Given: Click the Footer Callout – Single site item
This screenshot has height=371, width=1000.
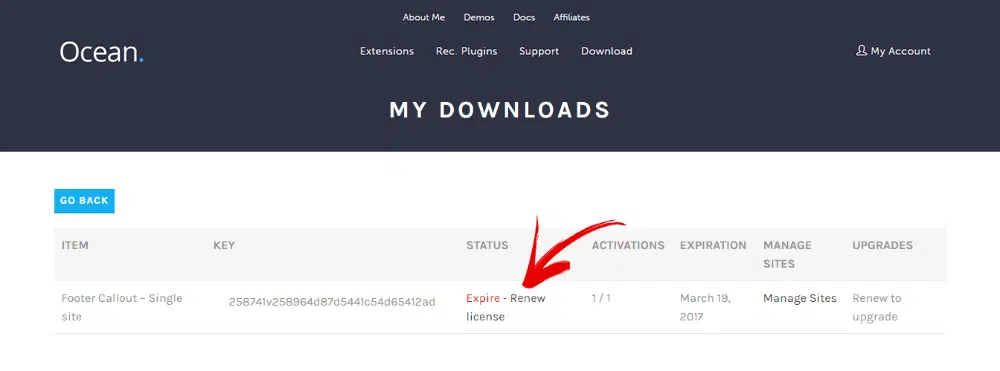Looking at the screenshot, I should point(122,307).
